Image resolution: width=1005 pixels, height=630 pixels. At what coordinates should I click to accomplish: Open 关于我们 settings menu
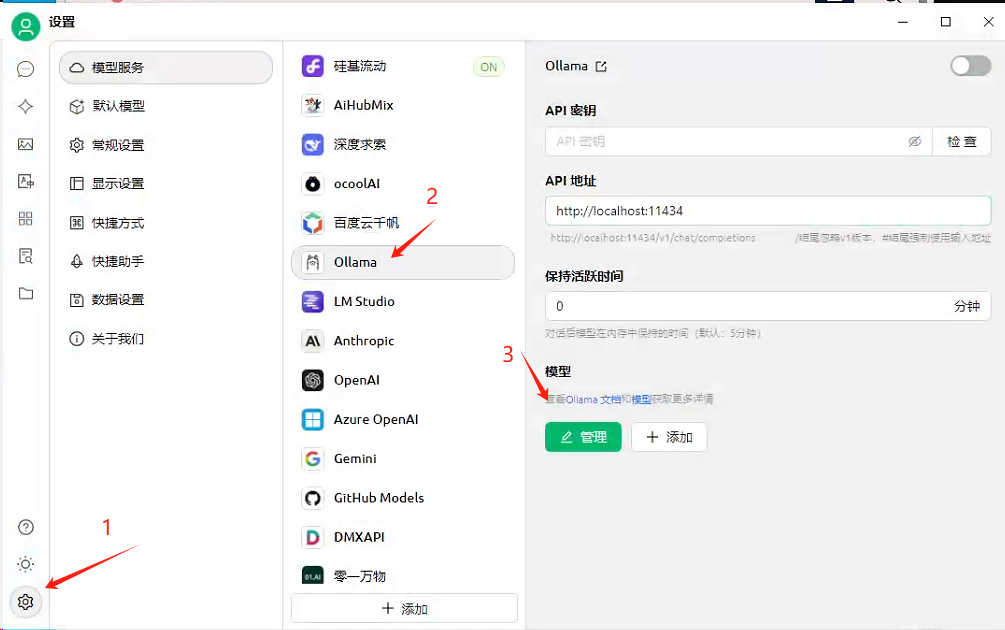tap(166, 338)
